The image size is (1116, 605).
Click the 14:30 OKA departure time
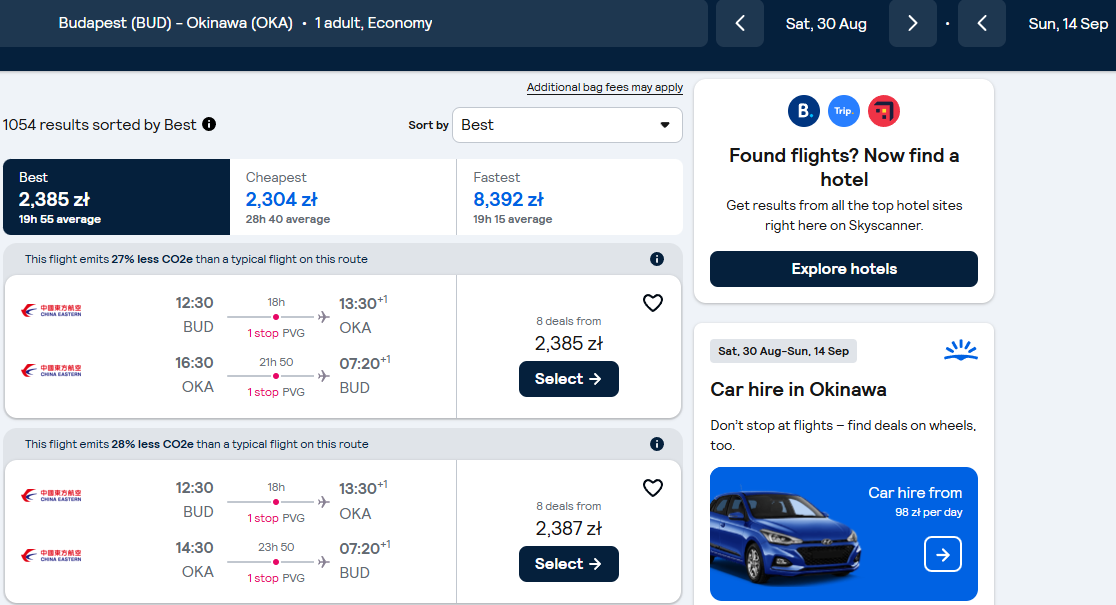click(x=194, y=548)
